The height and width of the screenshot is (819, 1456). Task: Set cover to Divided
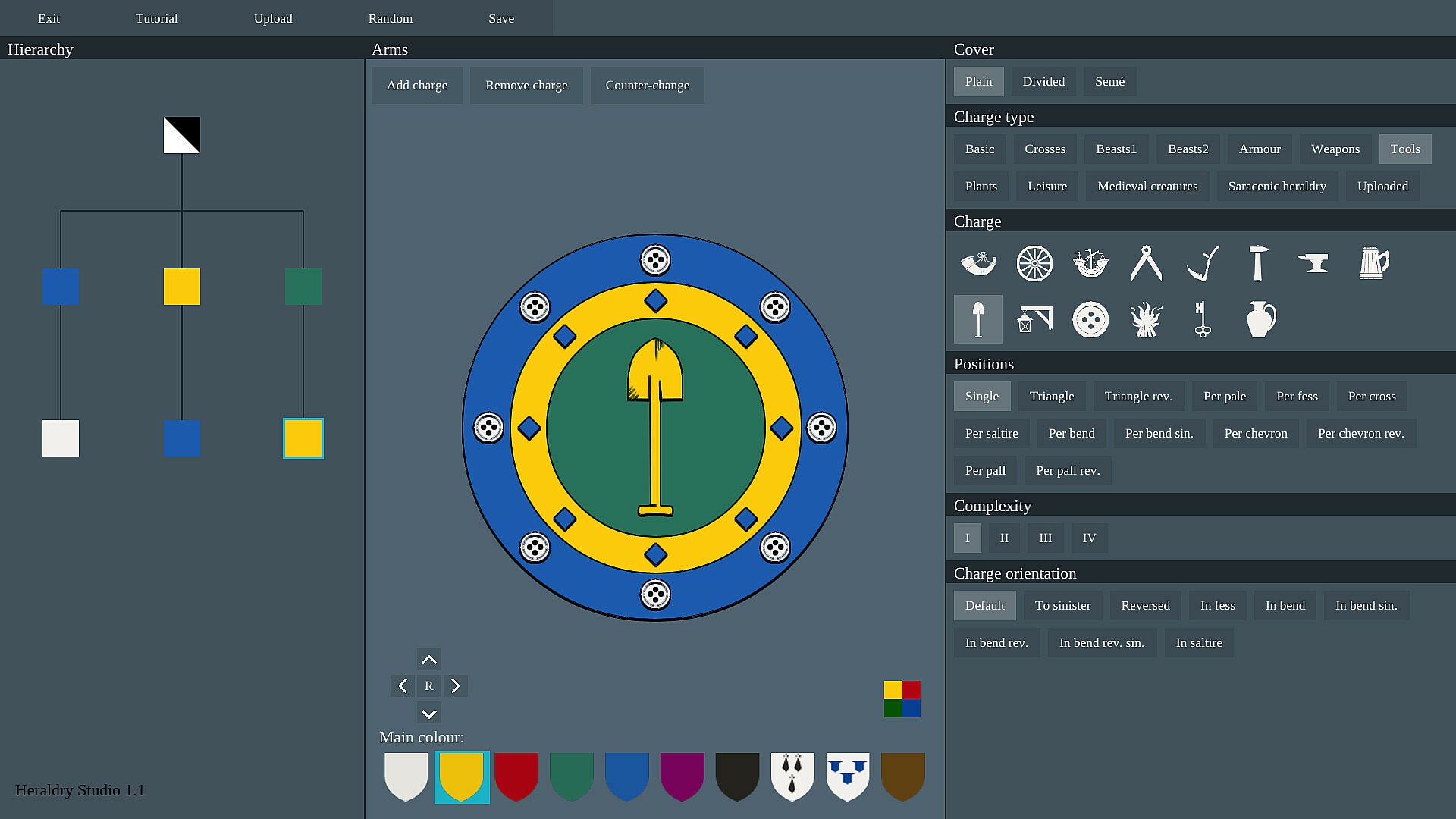point(1043,81)
